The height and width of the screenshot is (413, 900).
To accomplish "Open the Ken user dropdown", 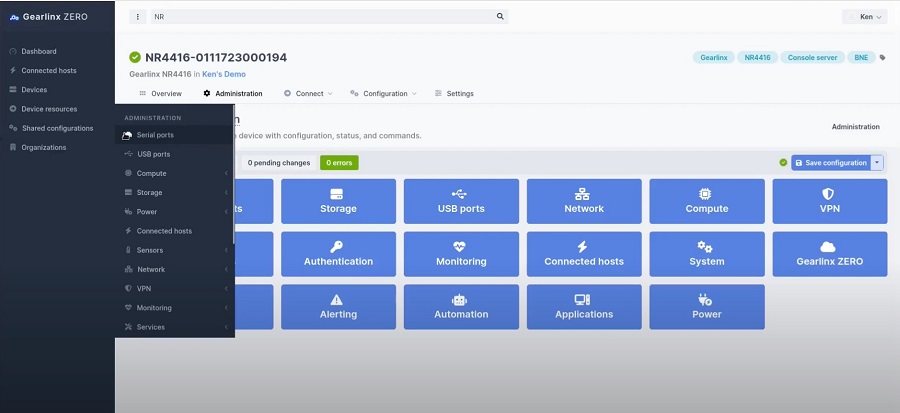I will point(865,17).
